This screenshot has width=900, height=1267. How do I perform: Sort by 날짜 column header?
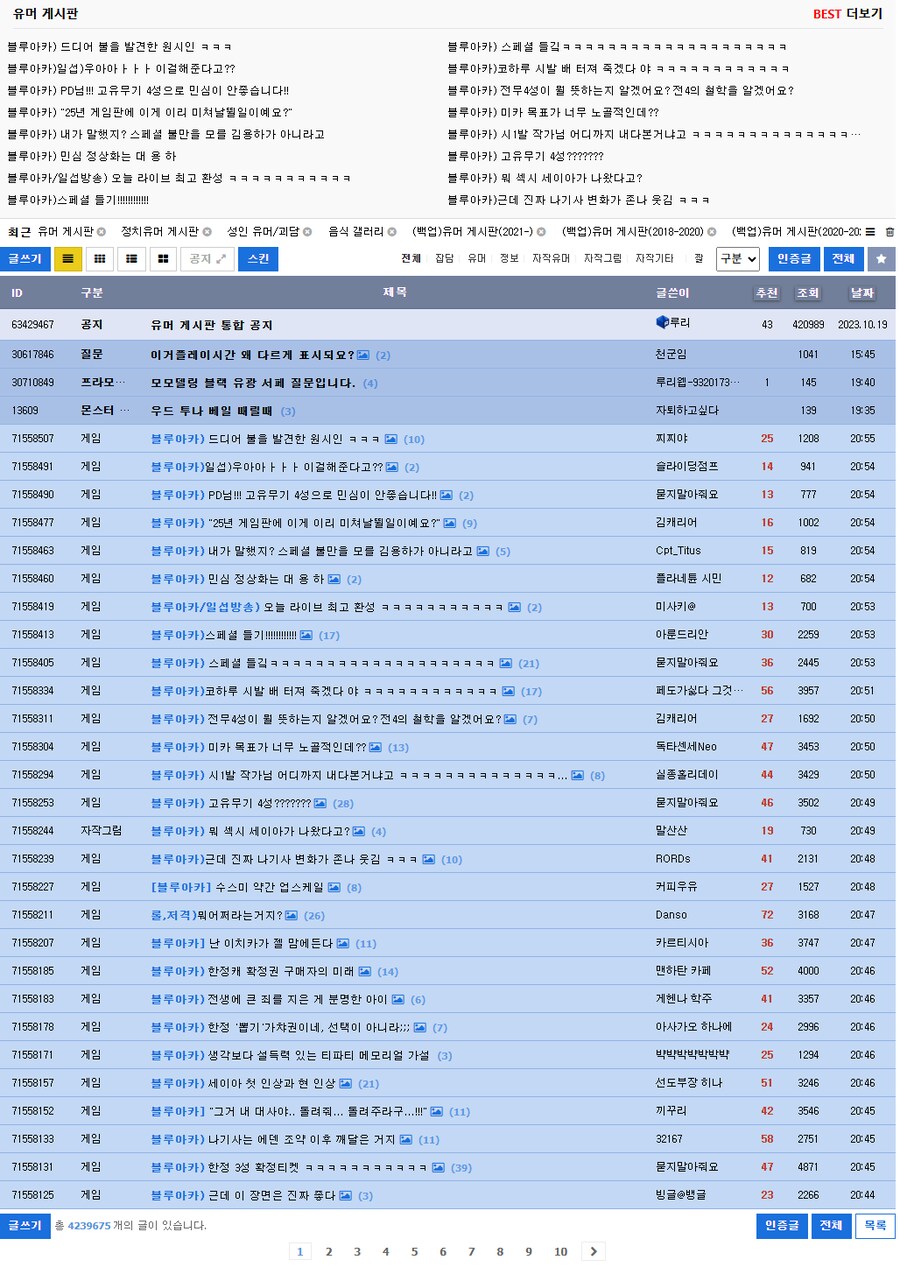tap(862, 293)
